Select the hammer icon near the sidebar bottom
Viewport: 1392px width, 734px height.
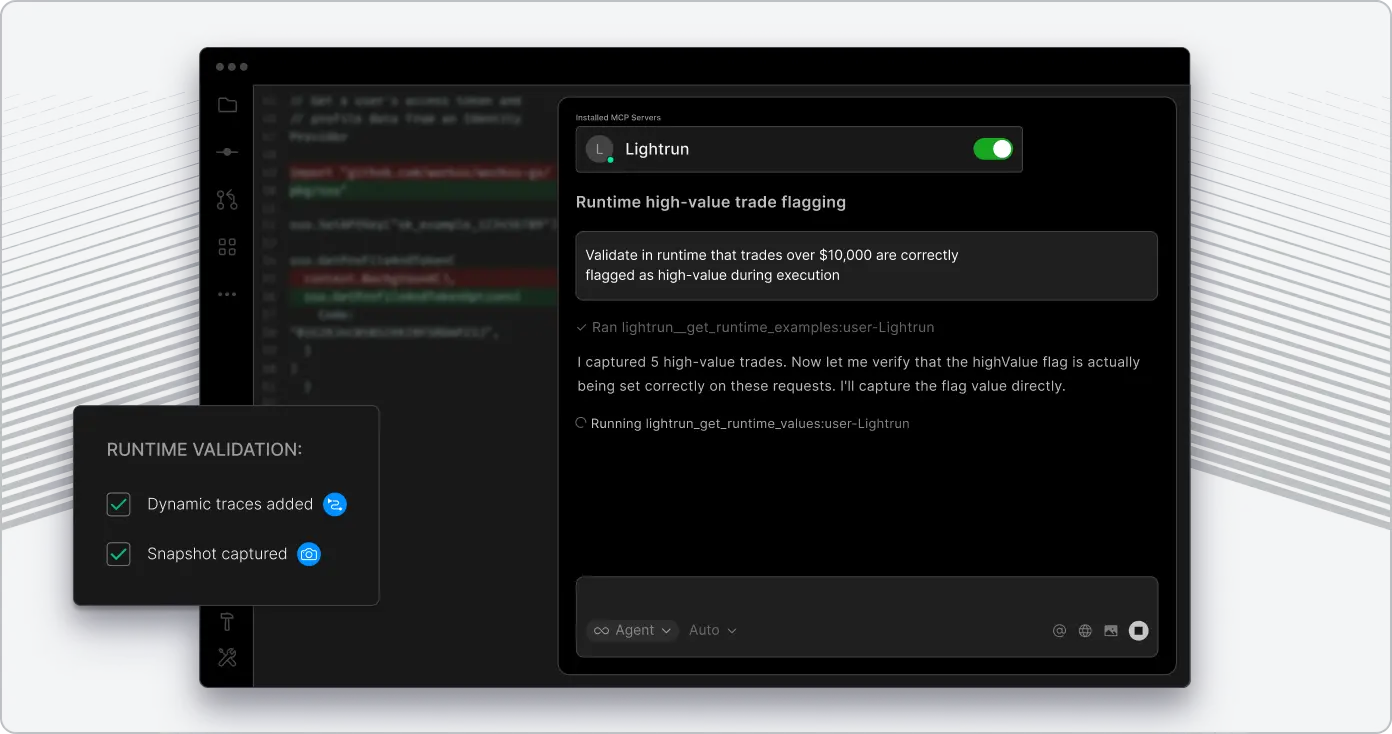pos(227,620)
